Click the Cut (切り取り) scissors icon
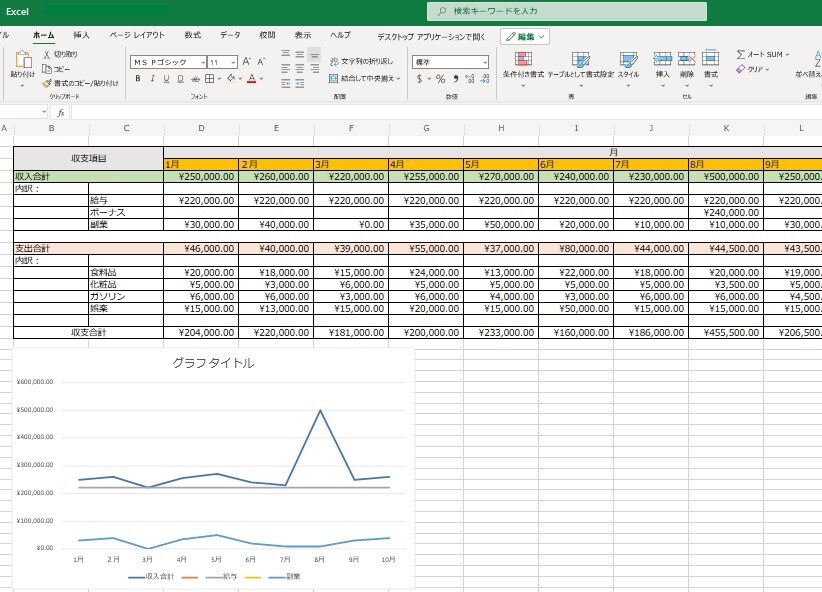Image resolution: width=822 pixels, height=592 pixels. pos(47,54)
